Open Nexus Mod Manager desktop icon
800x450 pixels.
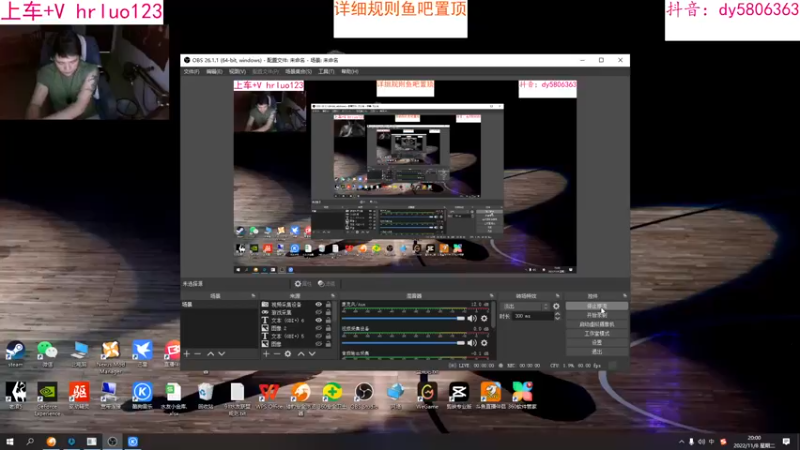(x=110, y=356)
